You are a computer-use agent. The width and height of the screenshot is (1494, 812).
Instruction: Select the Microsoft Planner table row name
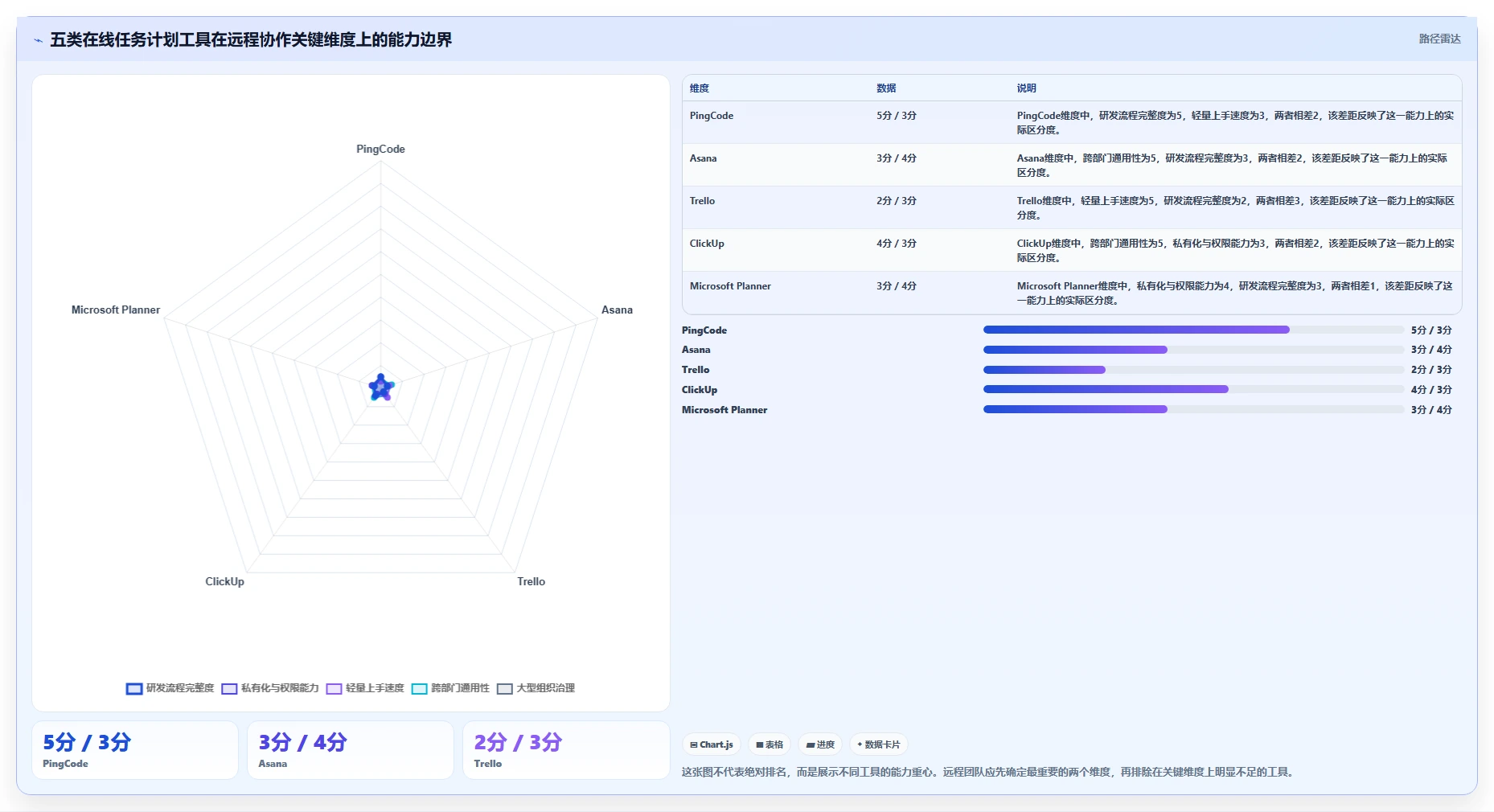(730, 286)
